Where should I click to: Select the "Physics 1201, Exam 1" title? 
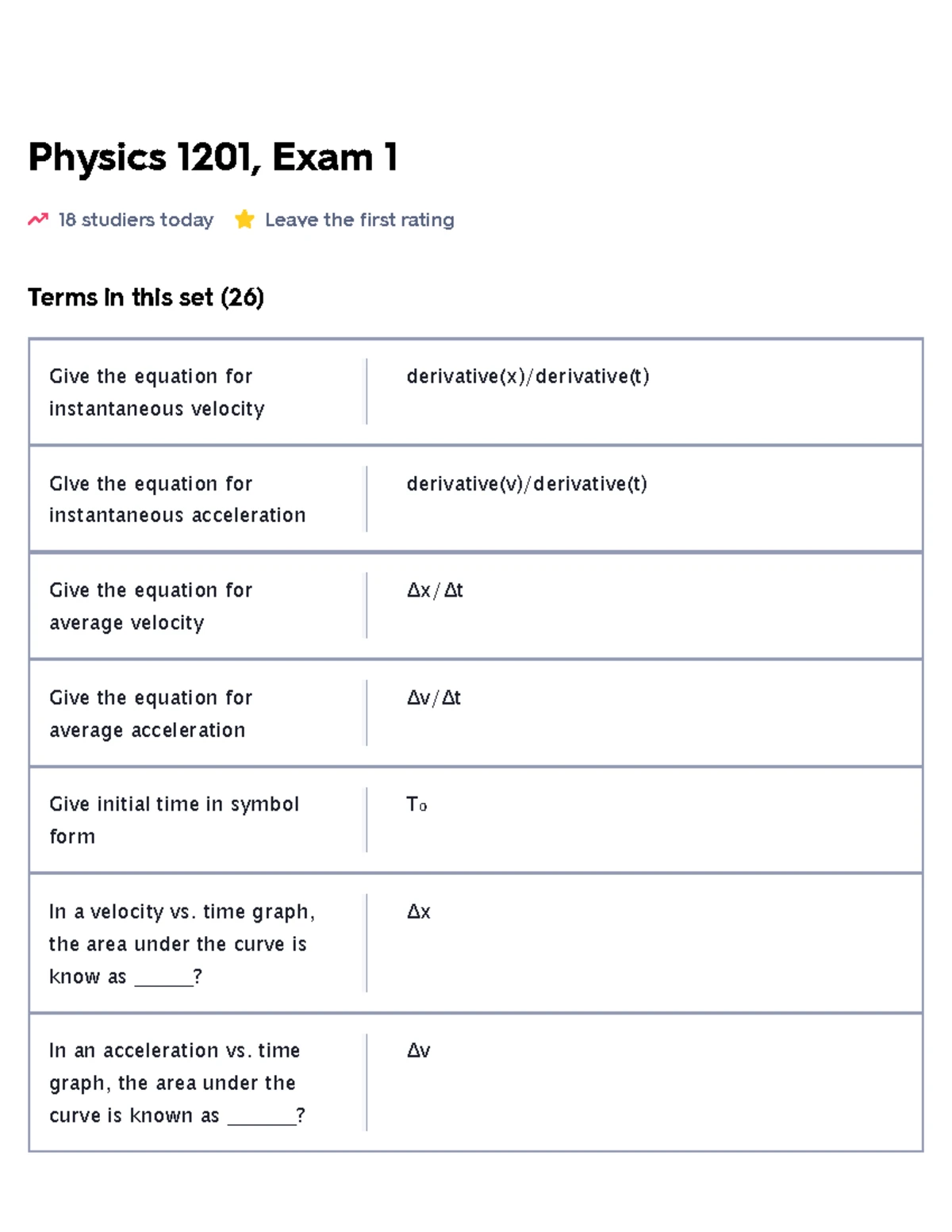point(213,157)
